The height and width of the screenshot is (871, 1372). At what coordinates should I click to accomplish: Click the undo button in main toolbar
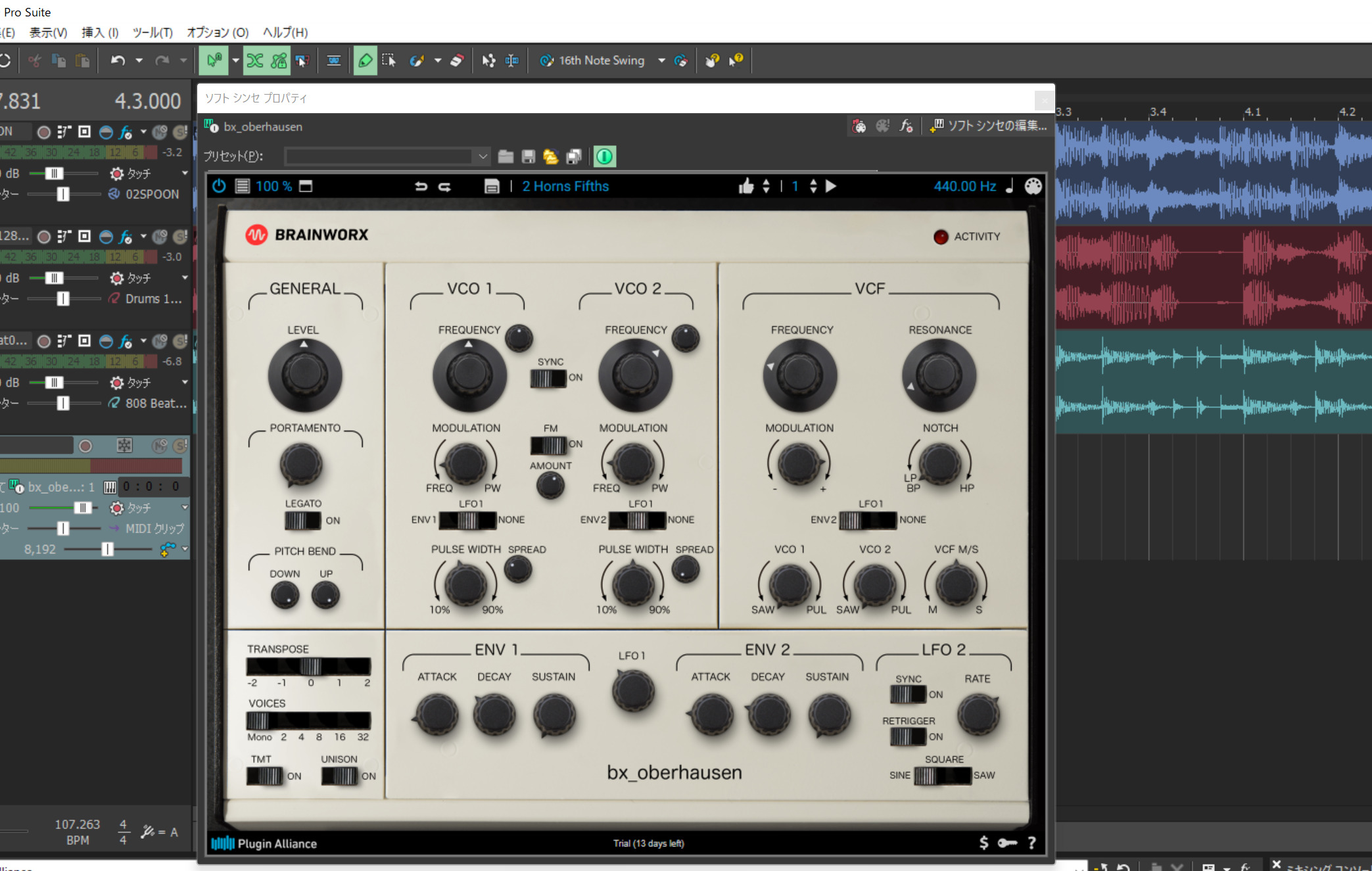tap(118, 60)
